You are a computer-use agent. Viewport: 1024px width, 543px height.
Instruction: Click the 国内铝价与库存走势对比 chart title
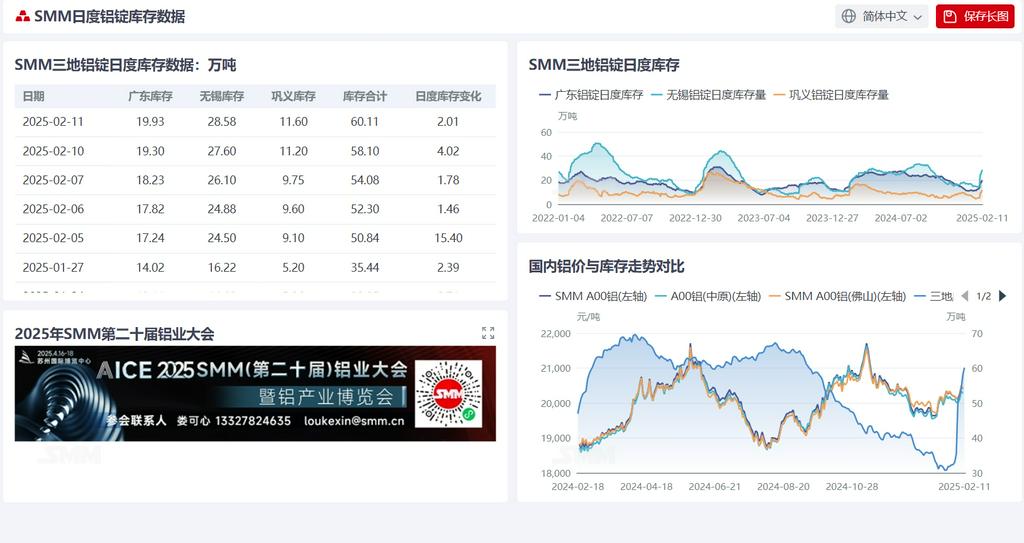point(606,266)
